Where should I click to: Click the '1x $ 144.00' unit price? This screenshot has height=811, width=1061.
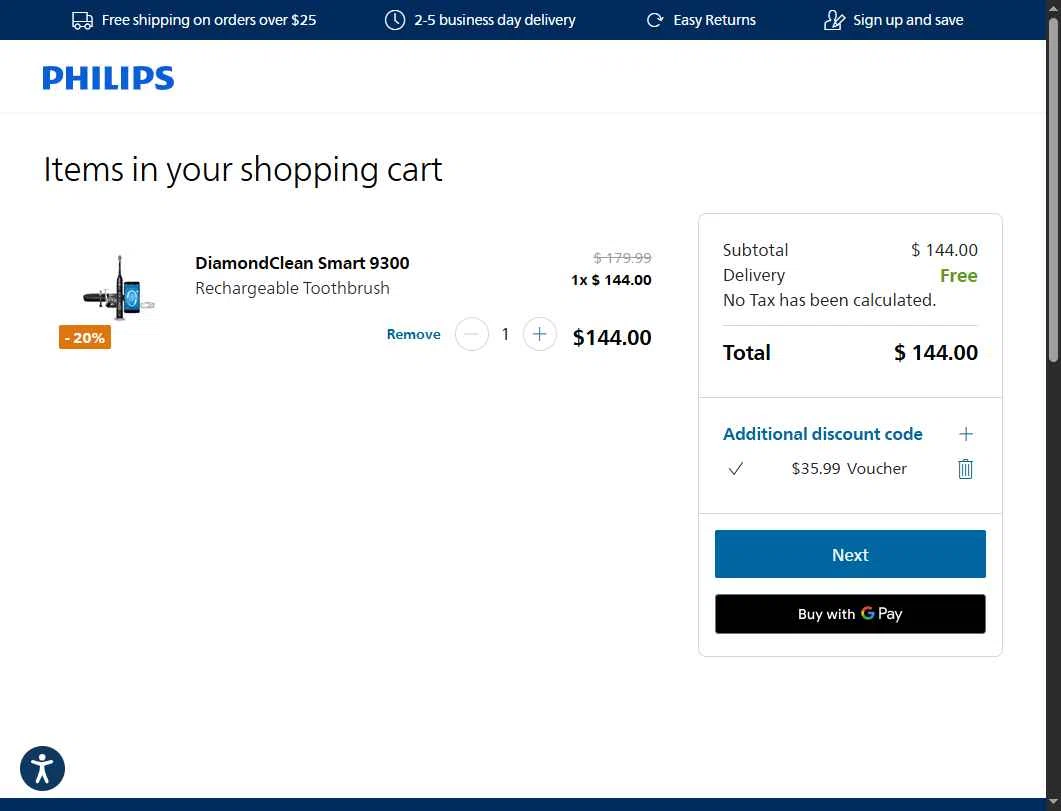[x=611, y=280]
